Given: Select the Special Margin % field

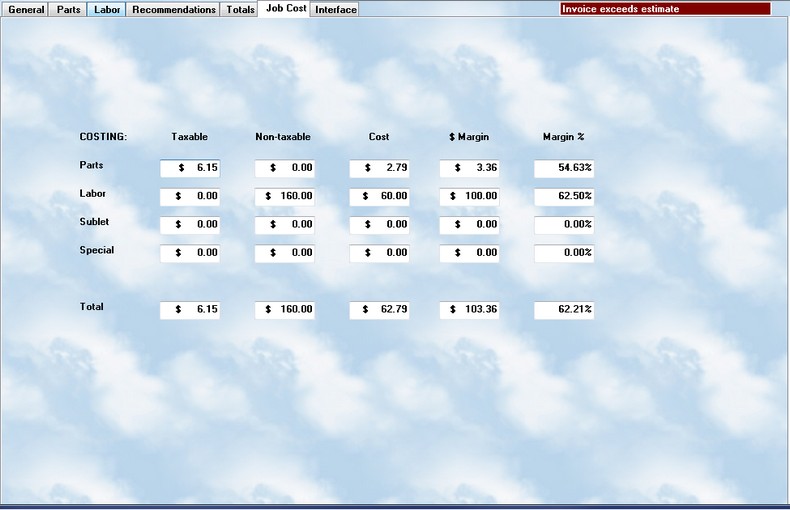Looking at the screenshot, I should (x=564, y=254).
